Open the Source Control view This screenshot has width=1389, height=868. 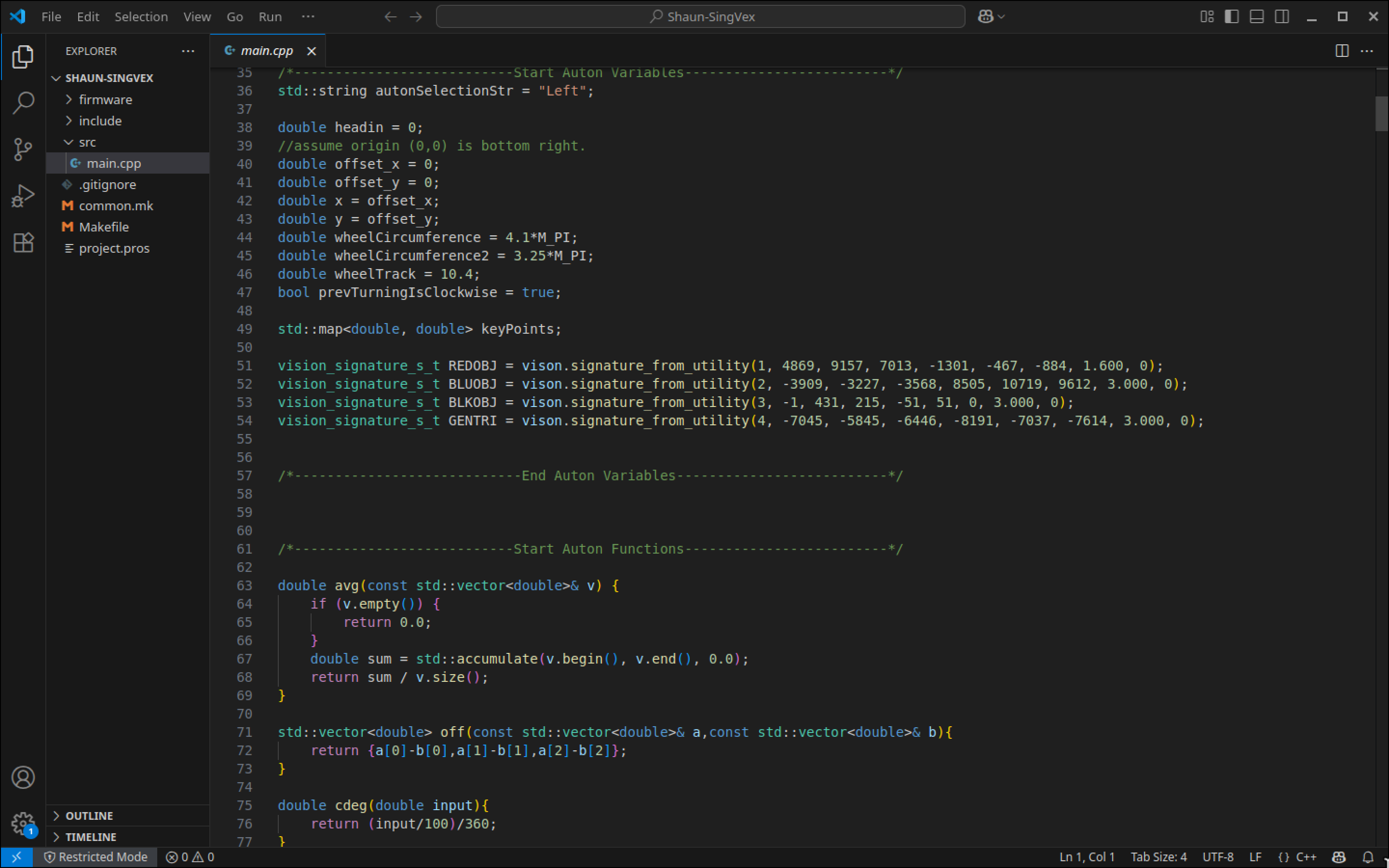pos(23,149)
